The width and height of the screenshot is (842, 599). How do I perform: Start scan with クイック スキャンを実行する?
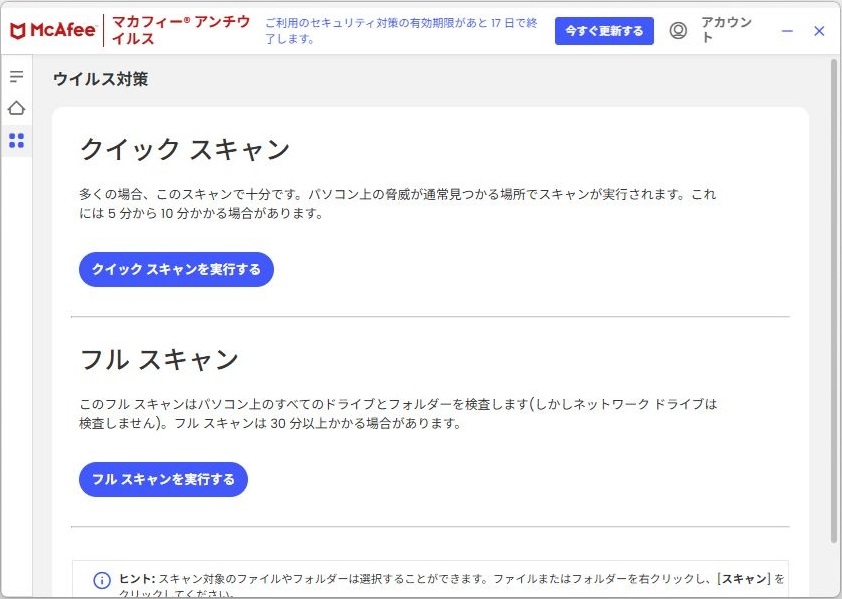[x=176, y=269]
